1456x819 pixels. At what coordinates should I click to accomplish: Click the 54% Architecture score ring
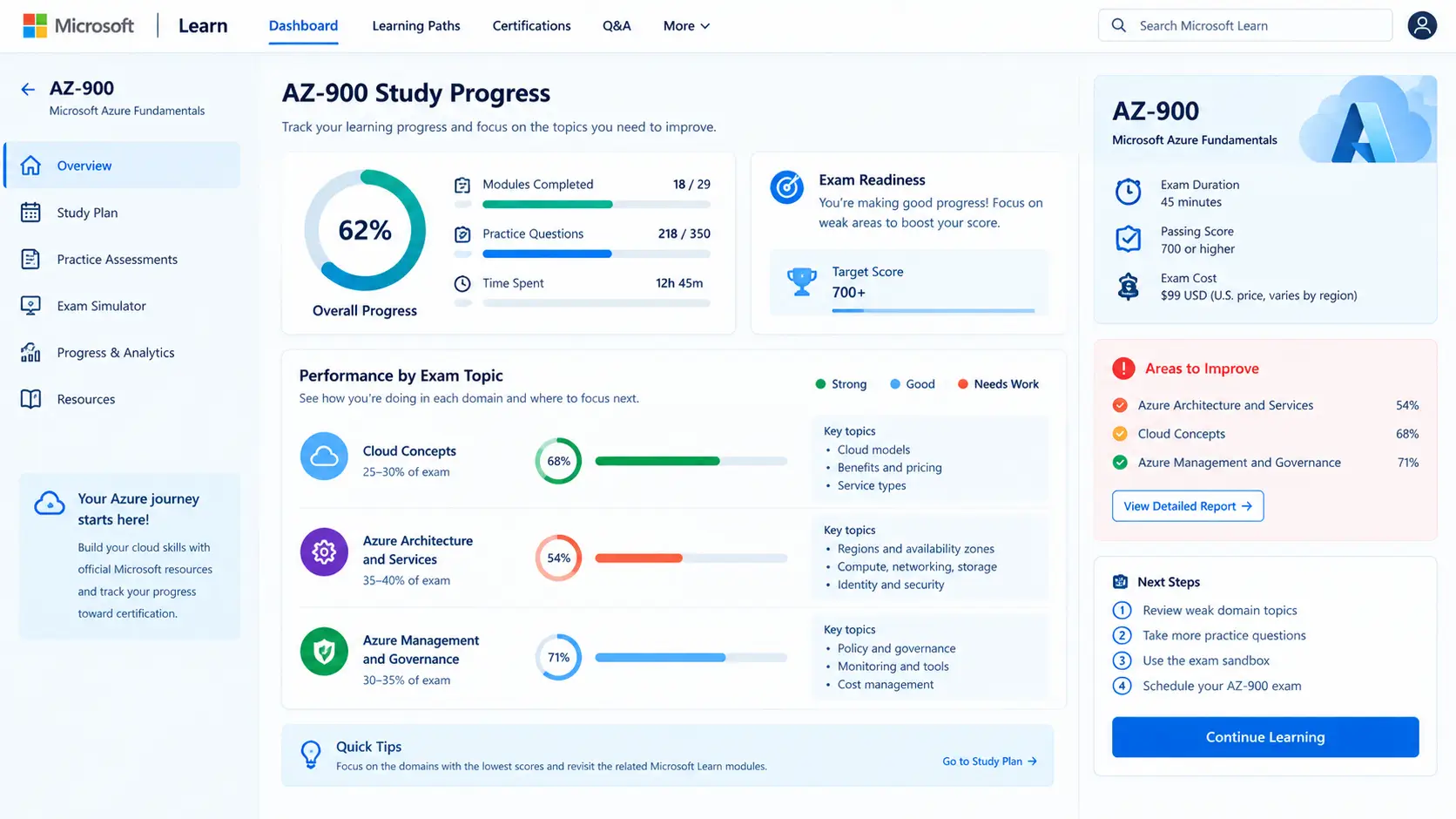pyautogui.click(x=558, y=558)
